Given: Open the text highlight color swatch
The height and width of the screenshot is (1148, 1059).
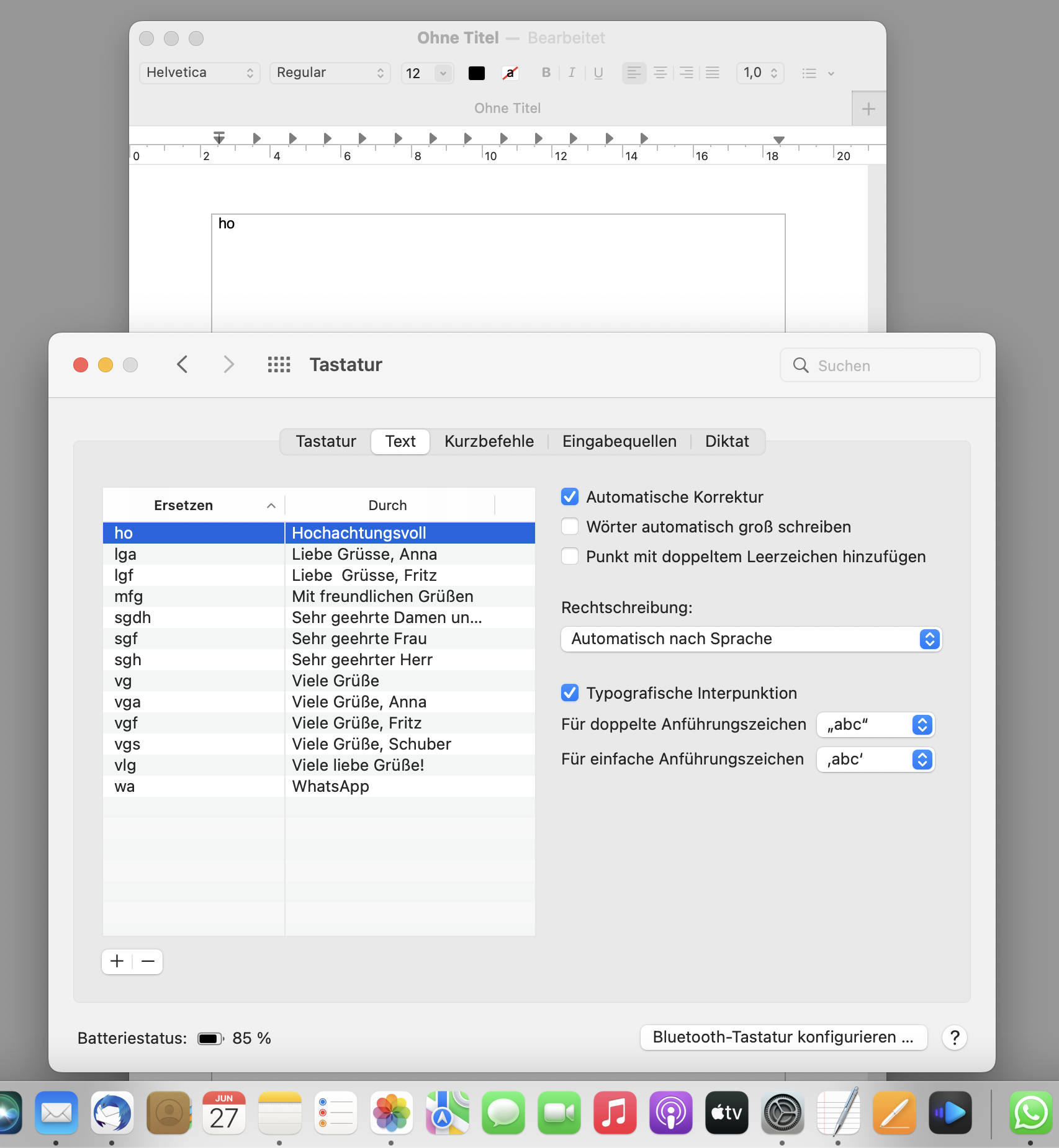Looking at the screenshot, I should tap(510, 73).
